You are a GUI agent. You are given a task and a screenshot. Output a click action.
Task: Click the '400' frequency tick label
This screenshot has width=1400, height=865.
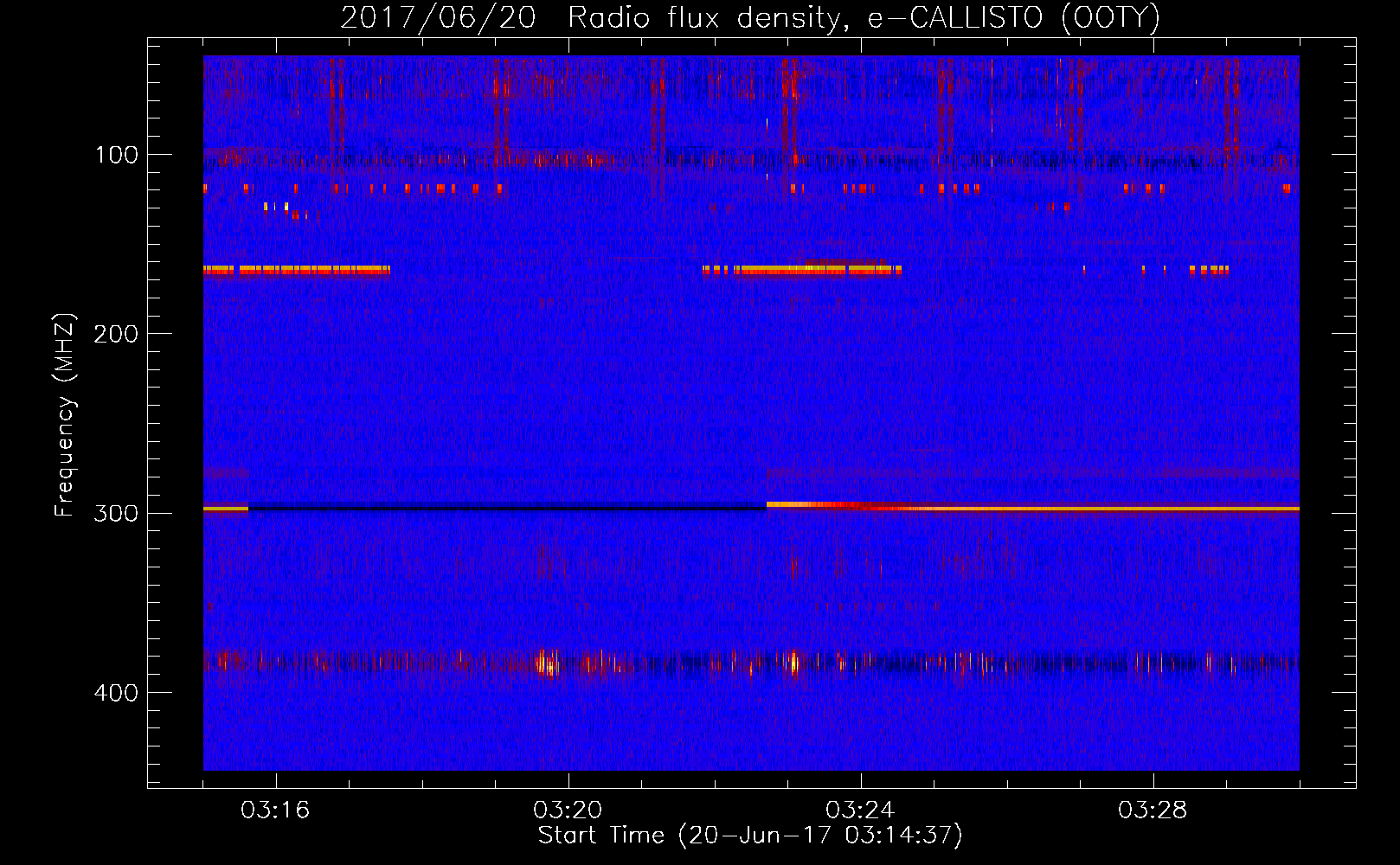tap(116, 693)
